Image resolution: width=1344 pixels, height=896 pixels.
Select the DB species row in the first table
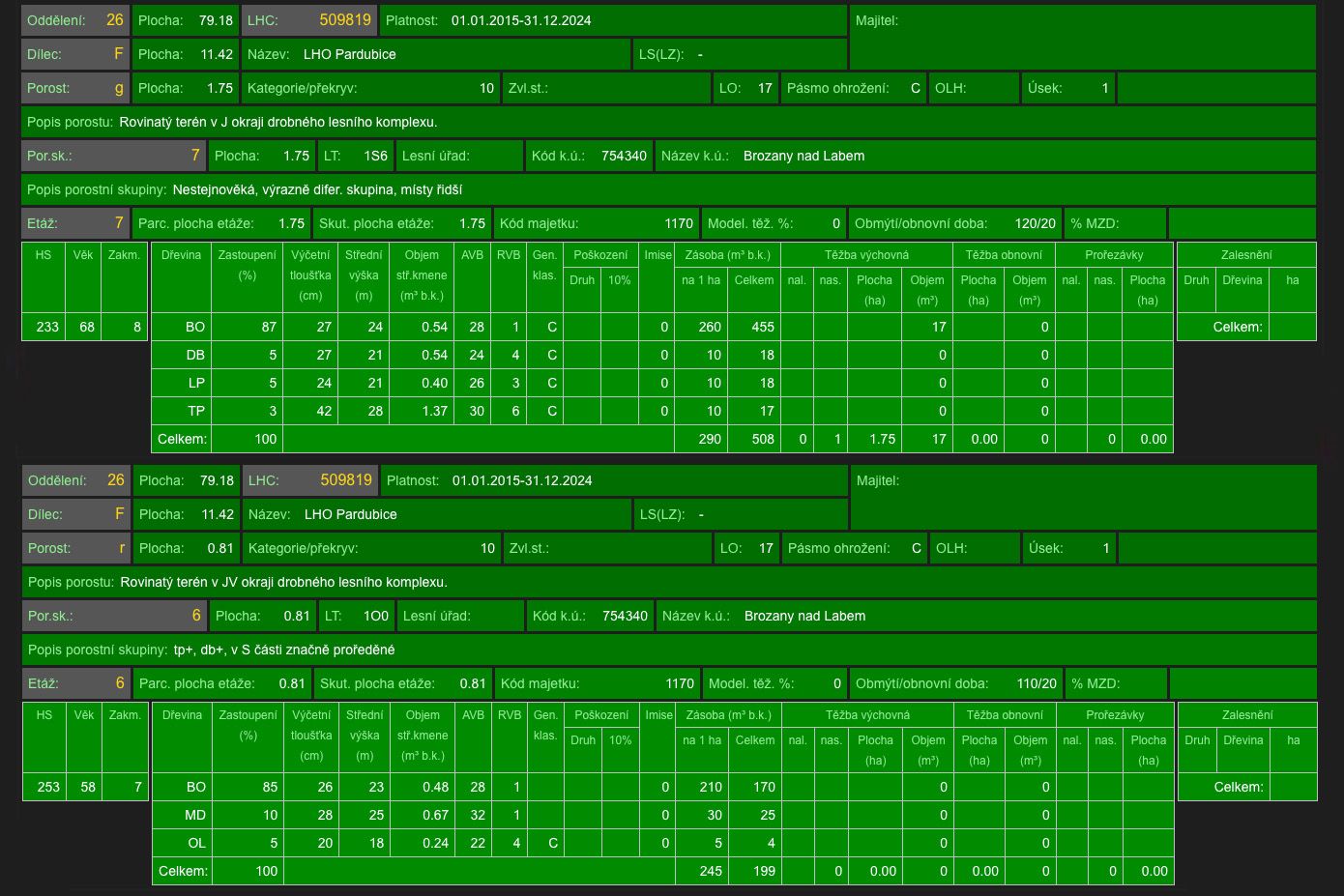[662, 355]
